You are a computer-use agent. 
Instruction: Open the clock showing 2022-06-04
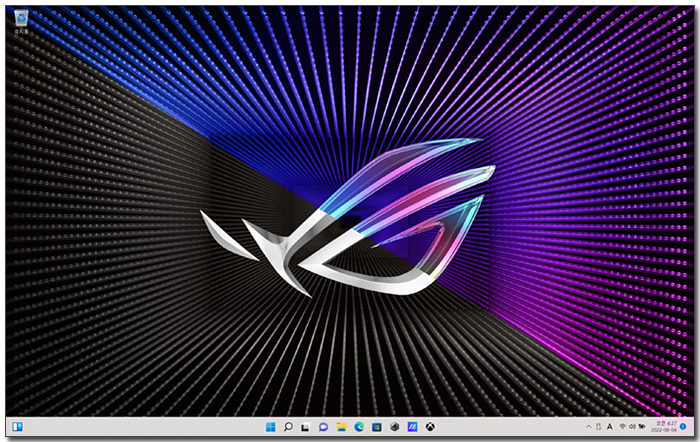664,427
